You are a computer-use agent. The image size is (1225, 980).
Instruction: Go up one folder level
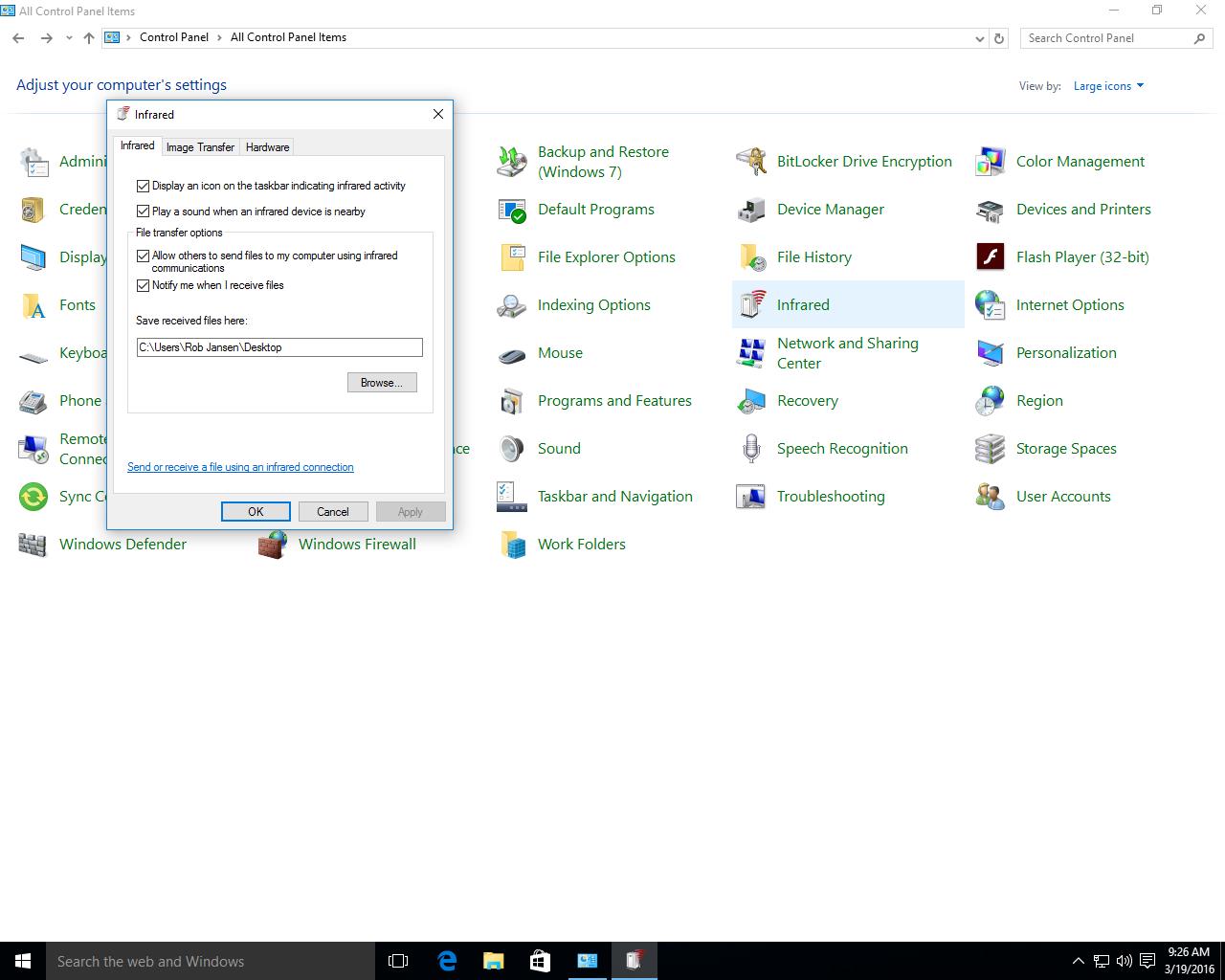(x=89, y=38)
